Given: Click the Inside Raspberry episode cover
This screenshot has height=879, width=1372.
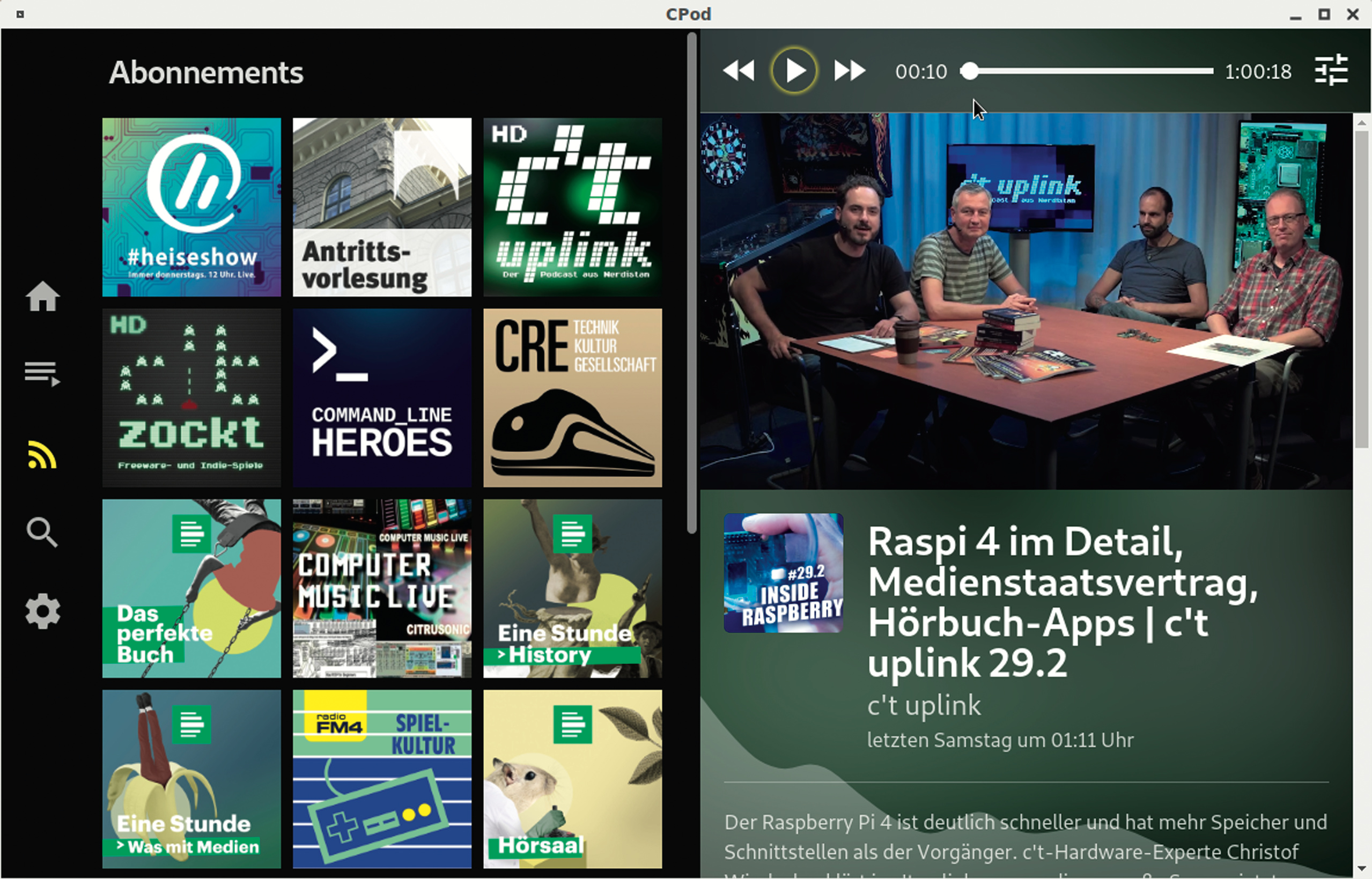Looking at the screenshot, I should (783, 573).
